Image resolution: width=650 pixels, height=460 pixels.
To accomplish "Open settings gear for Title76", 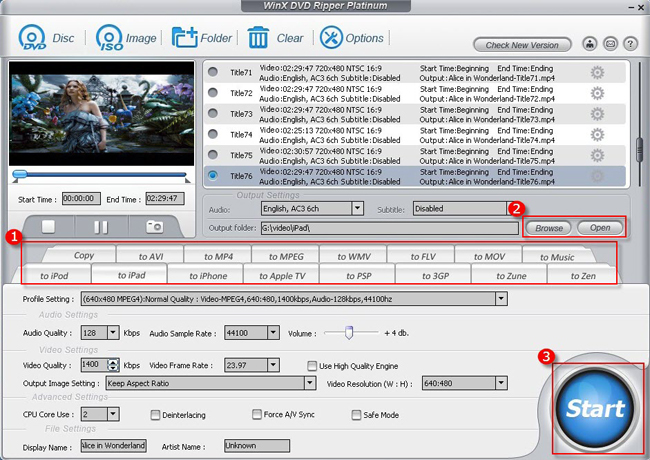I will click(x=597, y=176).
